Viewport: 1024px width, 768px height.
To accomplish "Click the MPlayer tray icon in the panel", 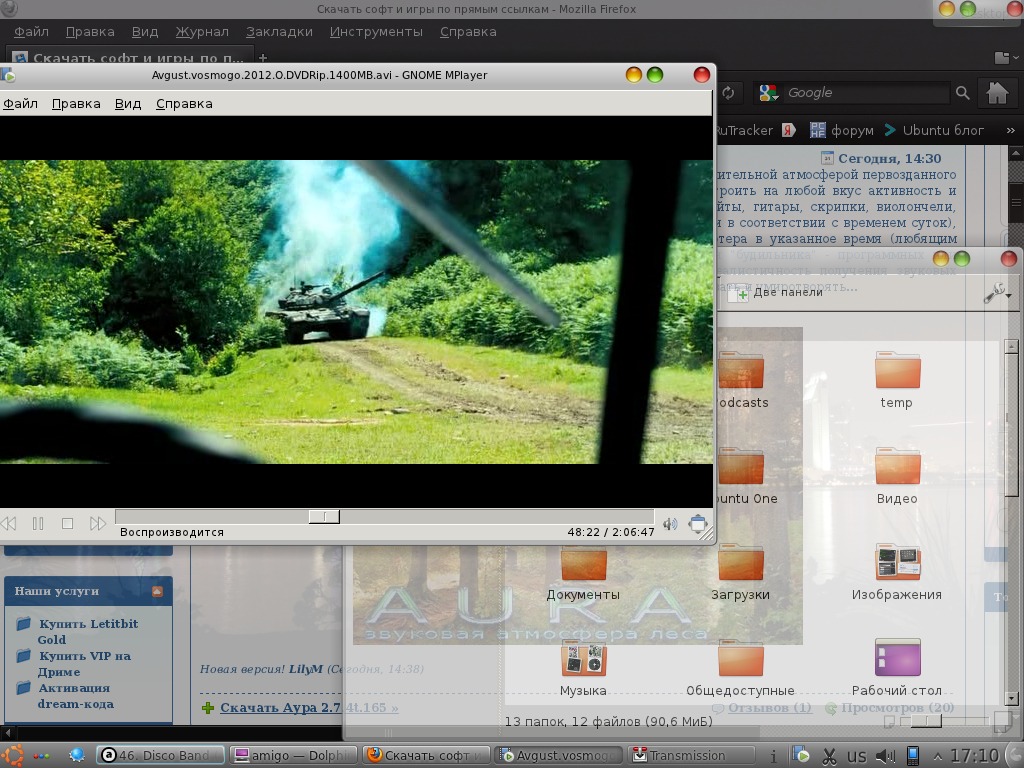I will pyautogui.click(x=801, y=756).
